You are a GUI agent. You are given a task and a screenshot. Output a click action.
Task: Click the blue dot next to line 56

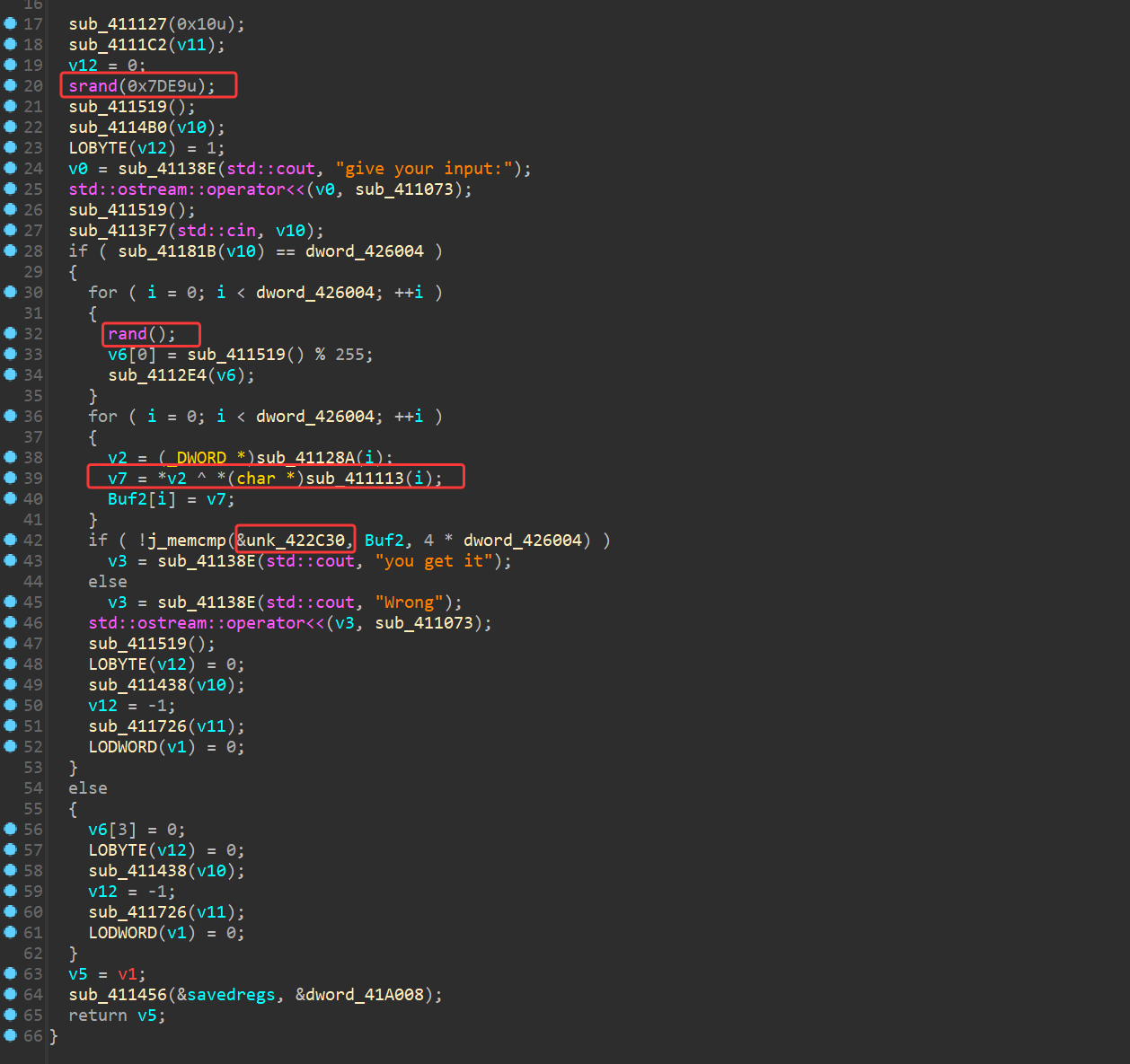(10, 829)
